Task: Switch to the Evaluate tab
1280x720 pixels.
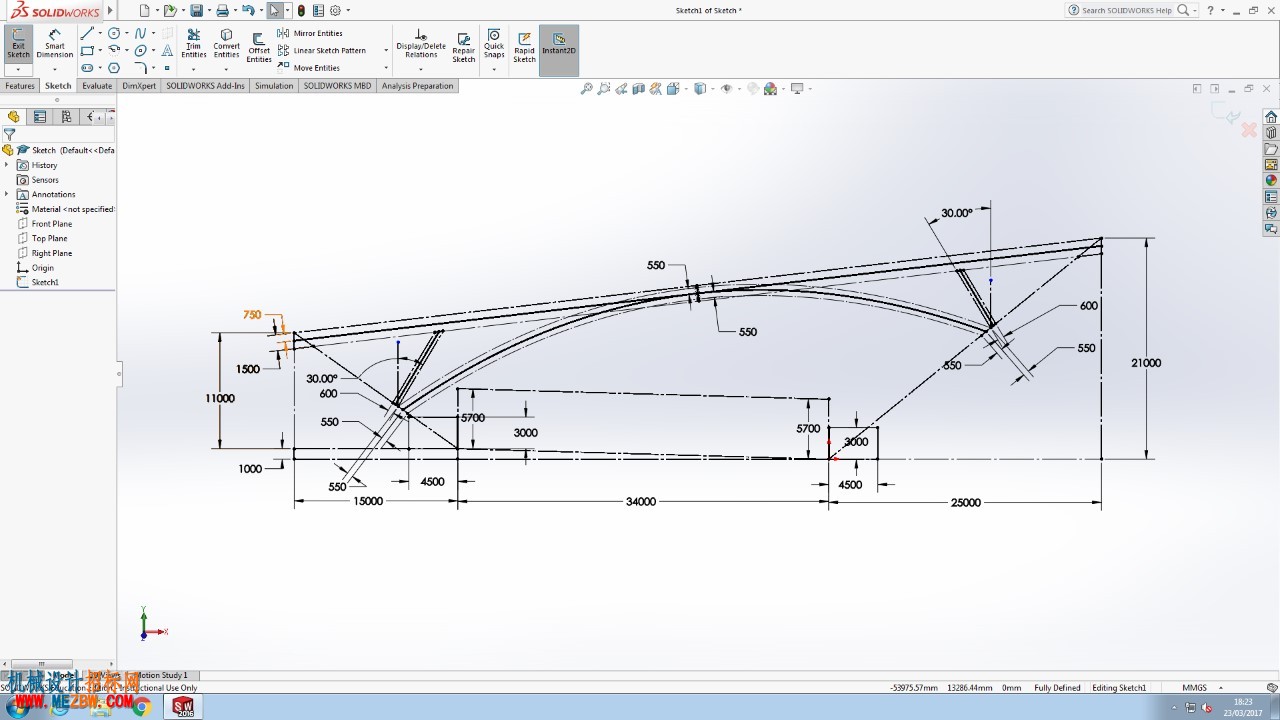Action: click(x=97, y=86)
